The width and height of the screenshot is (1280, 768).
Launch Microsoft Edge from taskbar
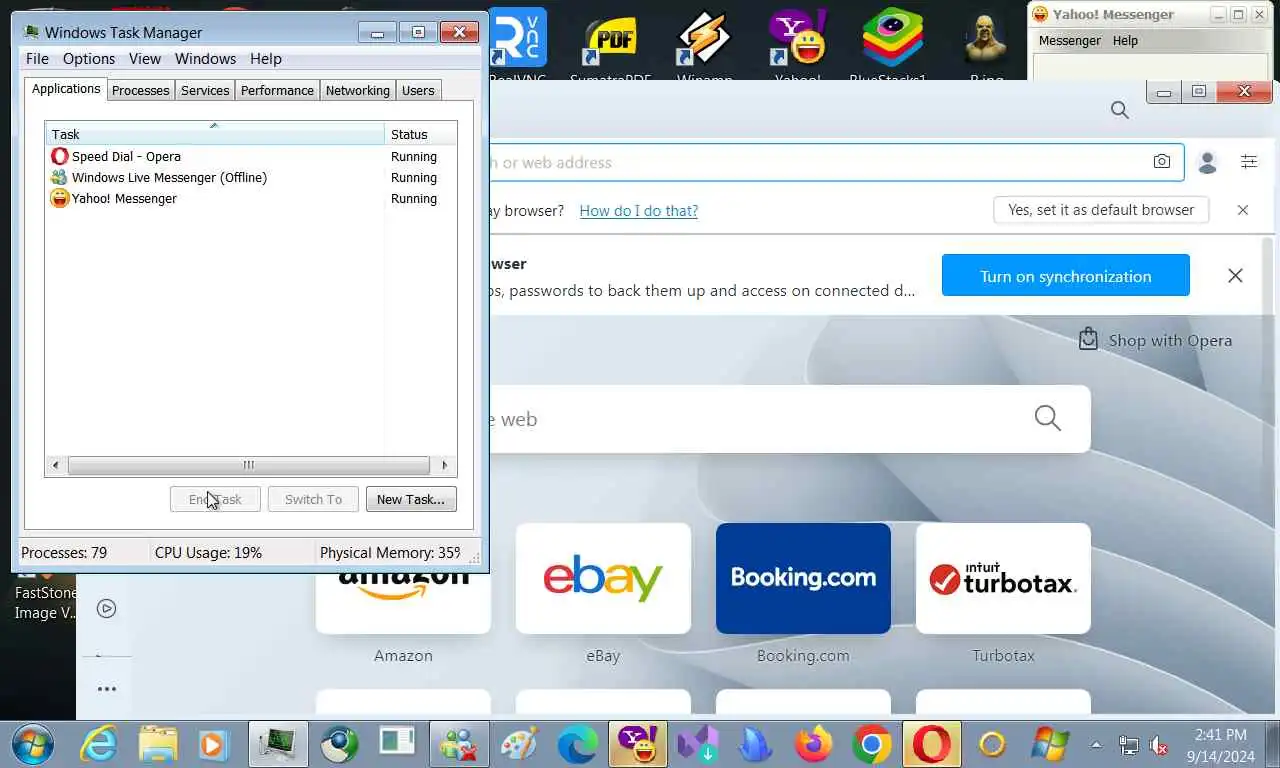pos(577,744)
